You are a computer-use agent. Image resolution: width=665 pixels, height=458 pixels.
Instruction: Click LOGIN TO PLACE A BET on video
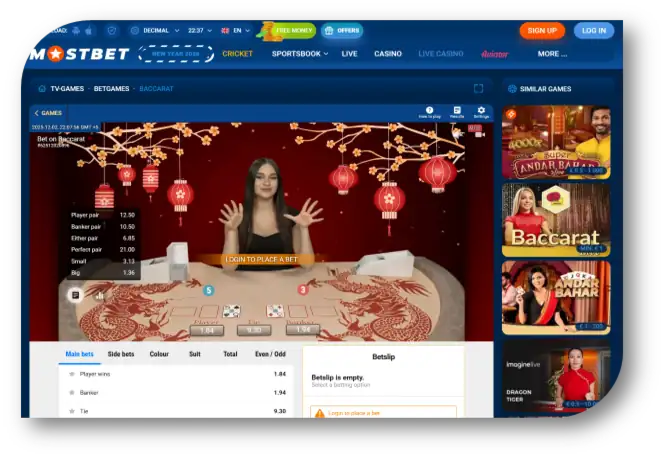(x=262, y=259)
